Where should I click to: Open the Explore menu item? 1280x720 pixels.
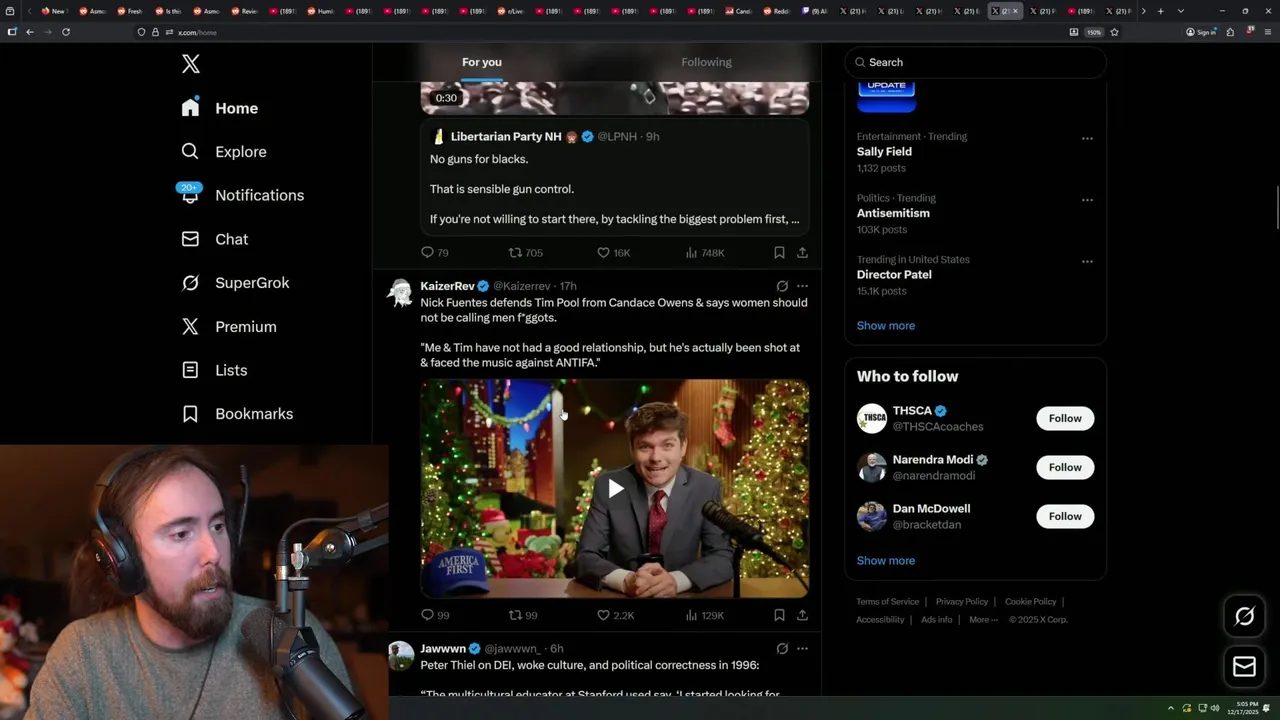click(x=224, y=151)
